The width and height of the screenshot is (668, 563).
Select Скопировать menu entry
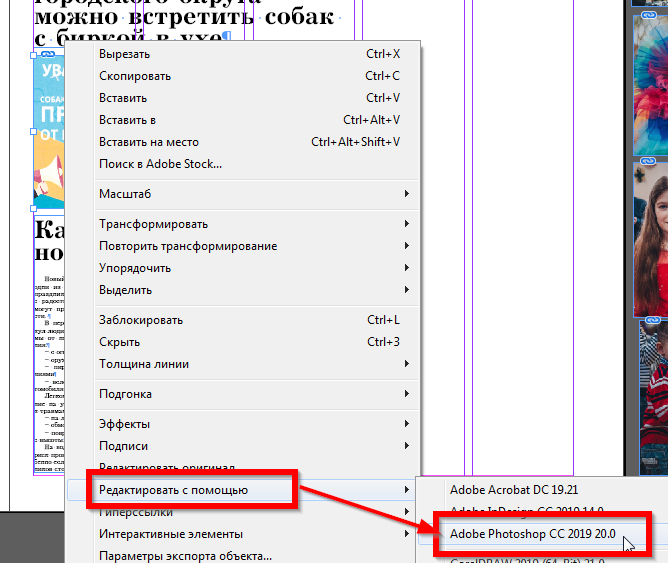pyautogui.click(x=243, y=76)
